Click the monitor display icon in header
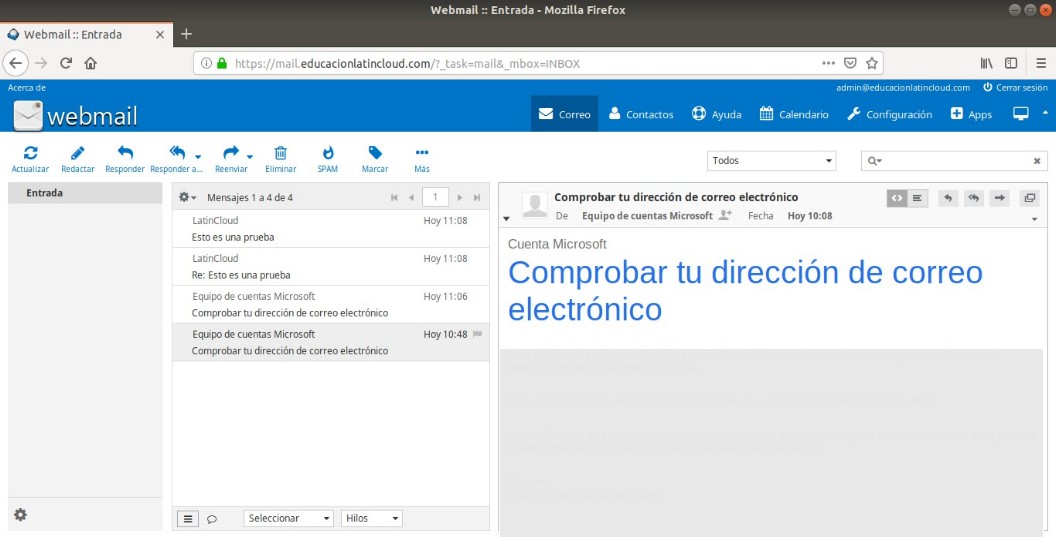 pos(1021,114)
